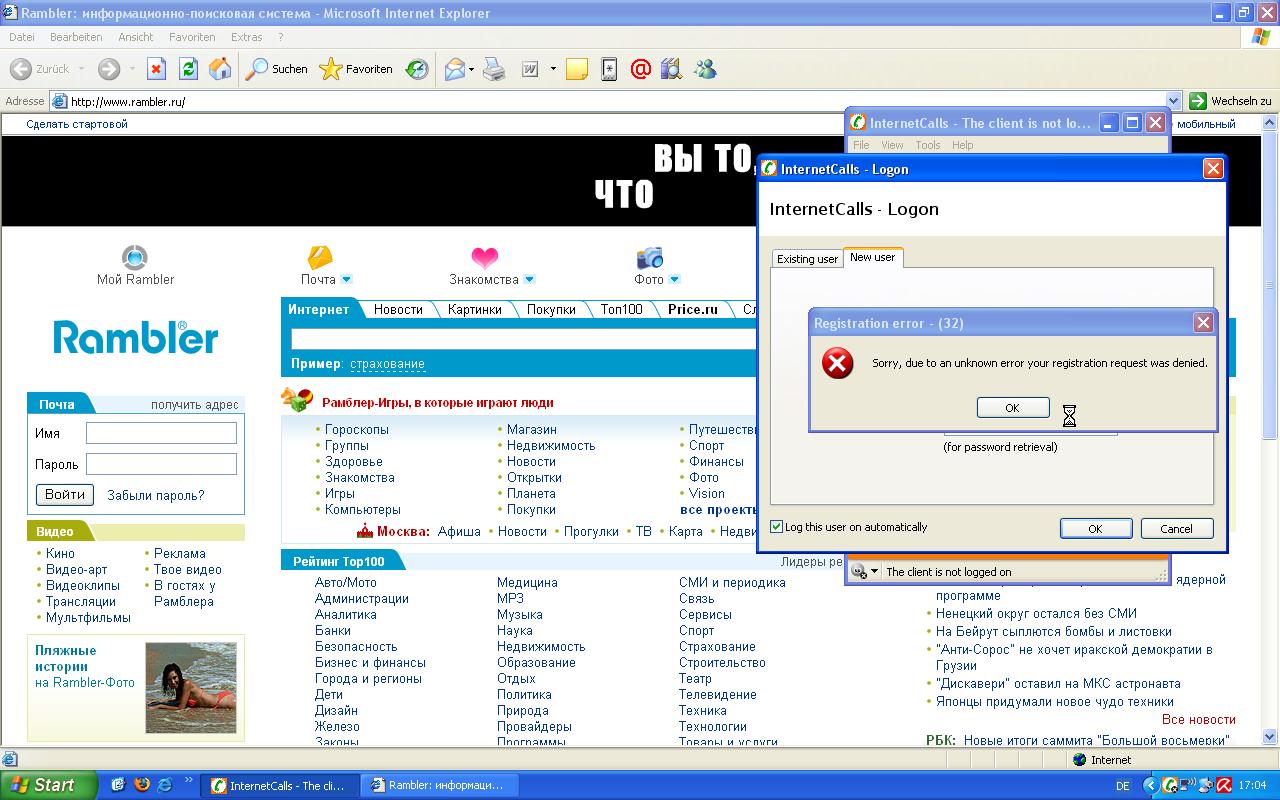Switch to the Existing user tab
This screenshot has width=1280, height=800.
click(x=807, y=259)
